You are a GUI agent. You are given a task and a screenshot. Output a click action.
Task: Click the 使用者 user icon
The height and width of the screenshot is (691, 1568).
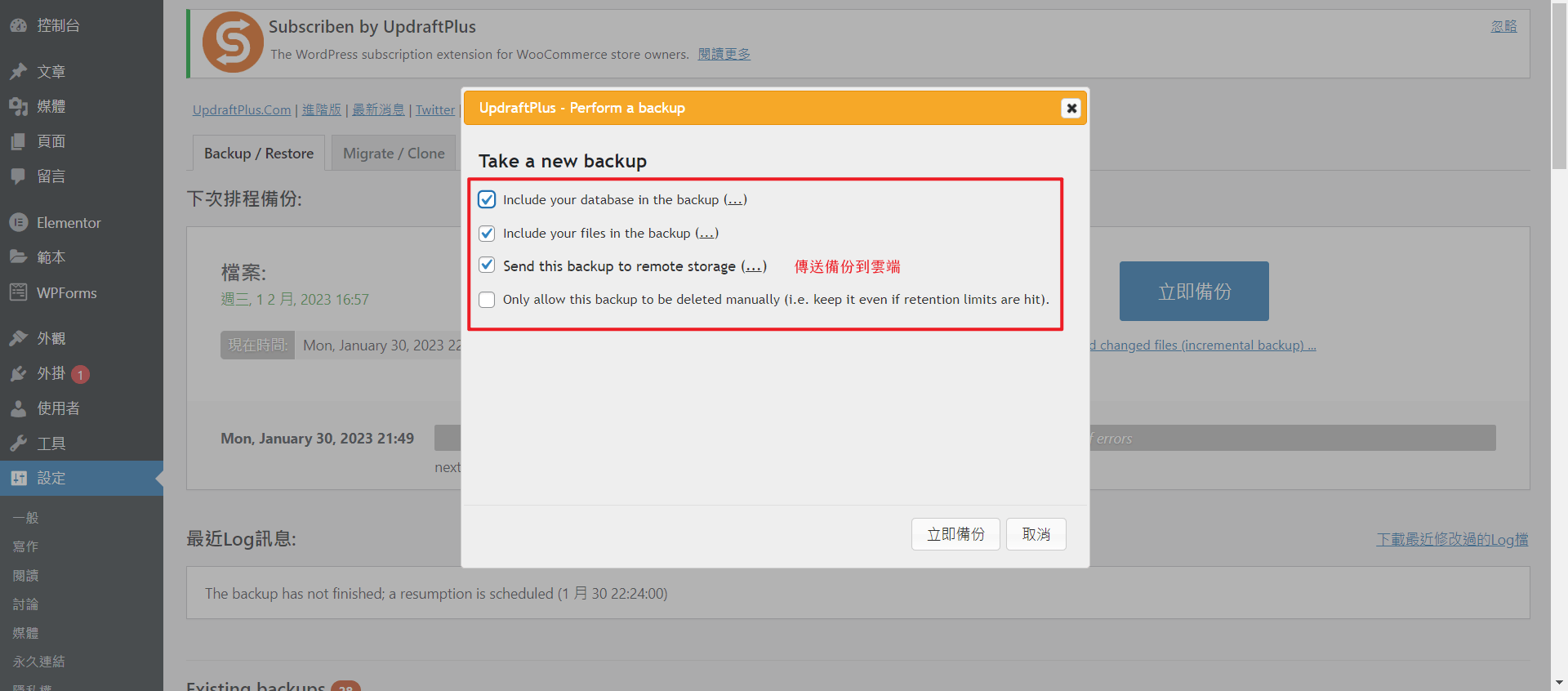coord(19,408)
